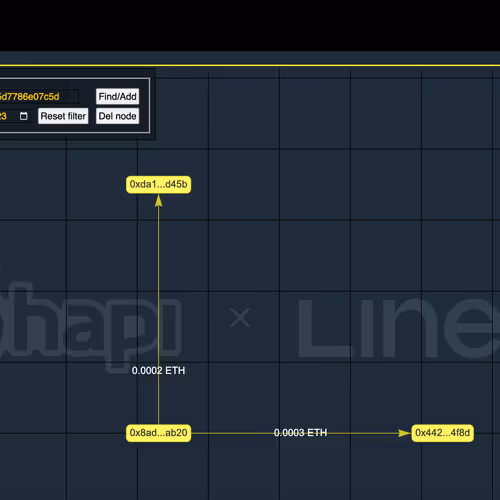Click the yellow border line under the header
This screenshot has height=500, width=500.
250,65
